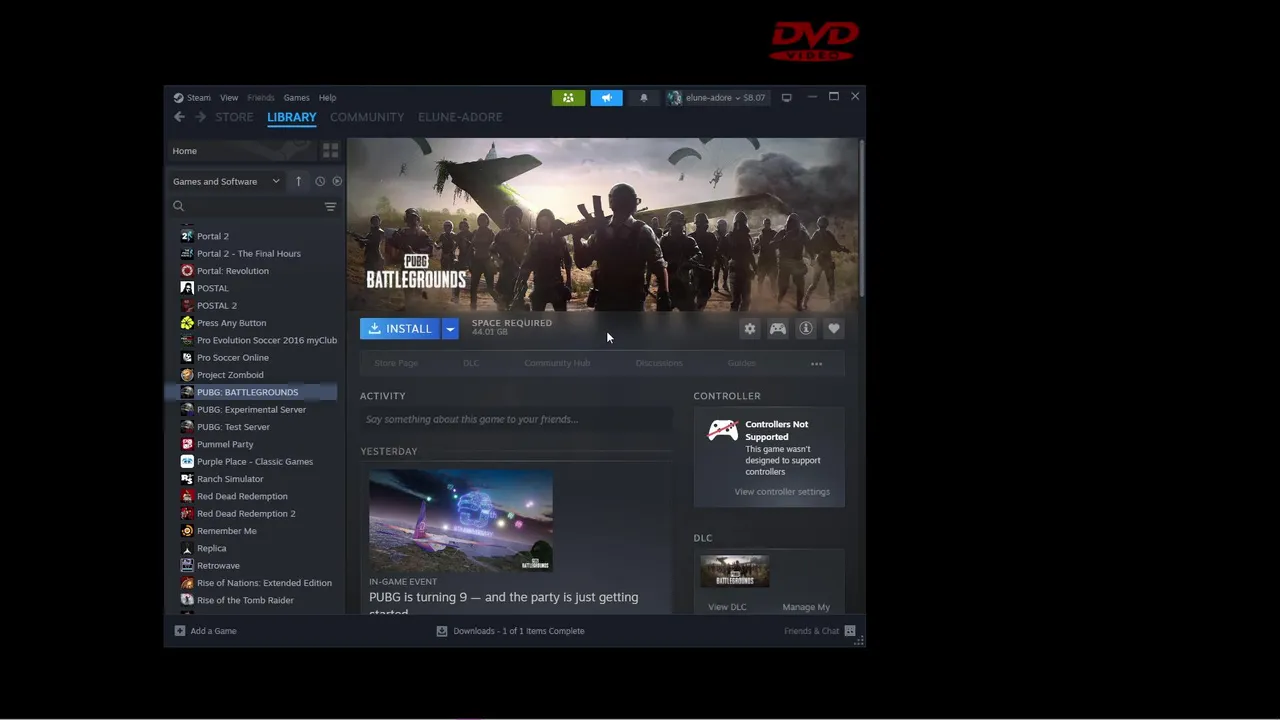Open controller layout gamepad icon
The width and height of the screenshot is (1280, 720).
point(778,328)
